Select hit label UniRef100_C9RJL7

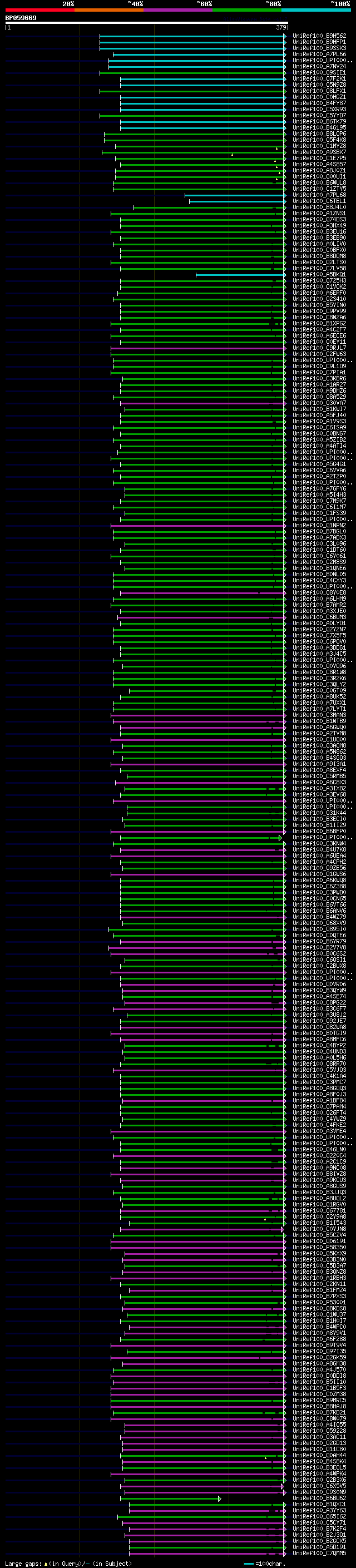pyautogui.click(x=319, y=348)
